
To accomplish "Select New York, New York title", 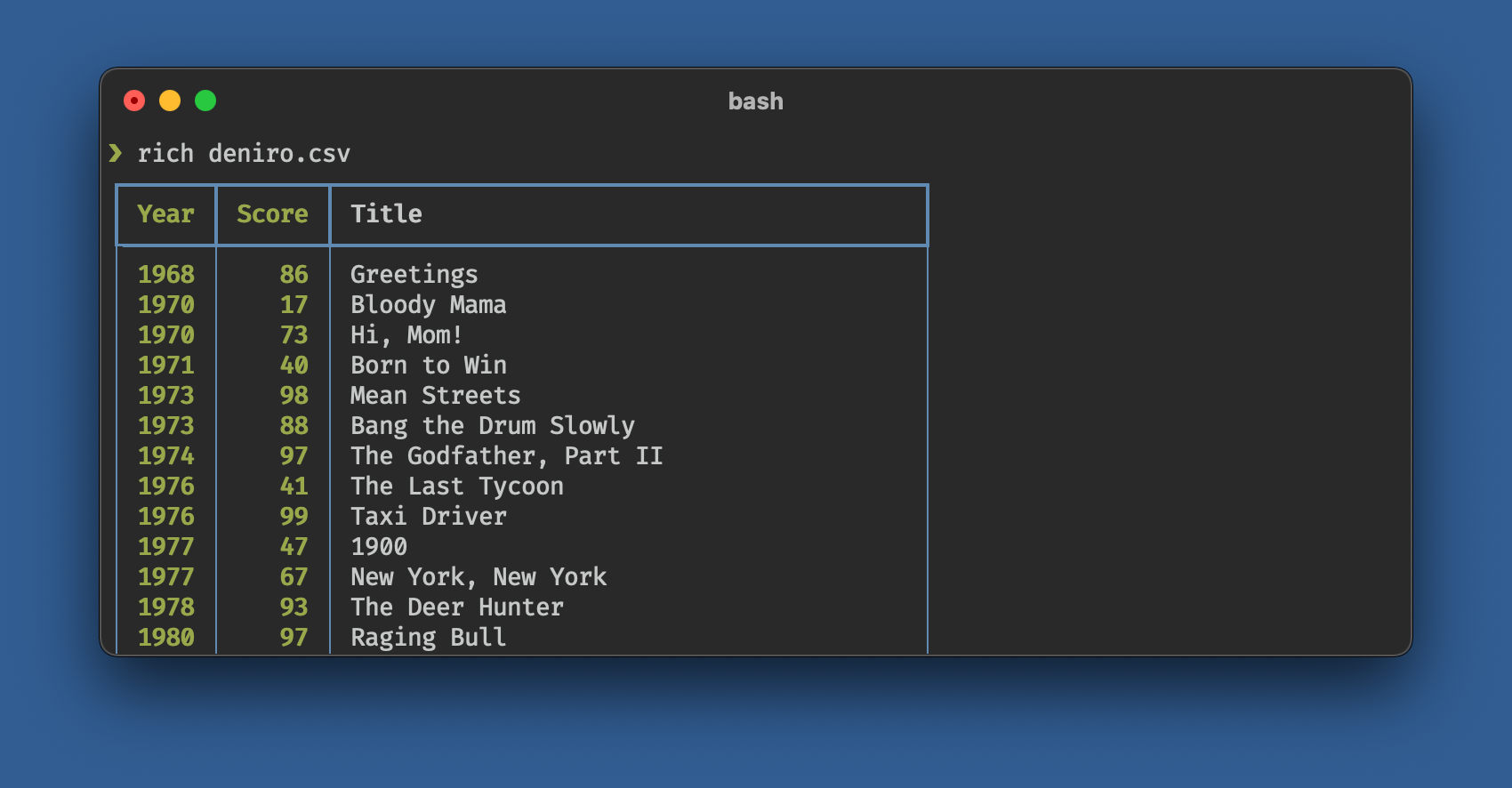I will (479, 577).
